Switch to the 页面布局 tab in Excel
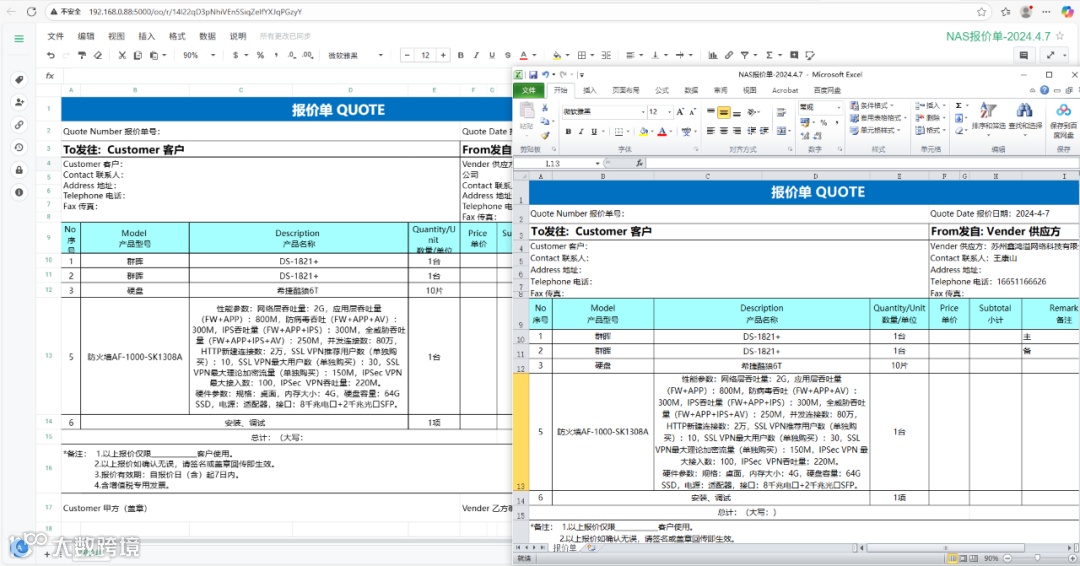 [625, 90]
